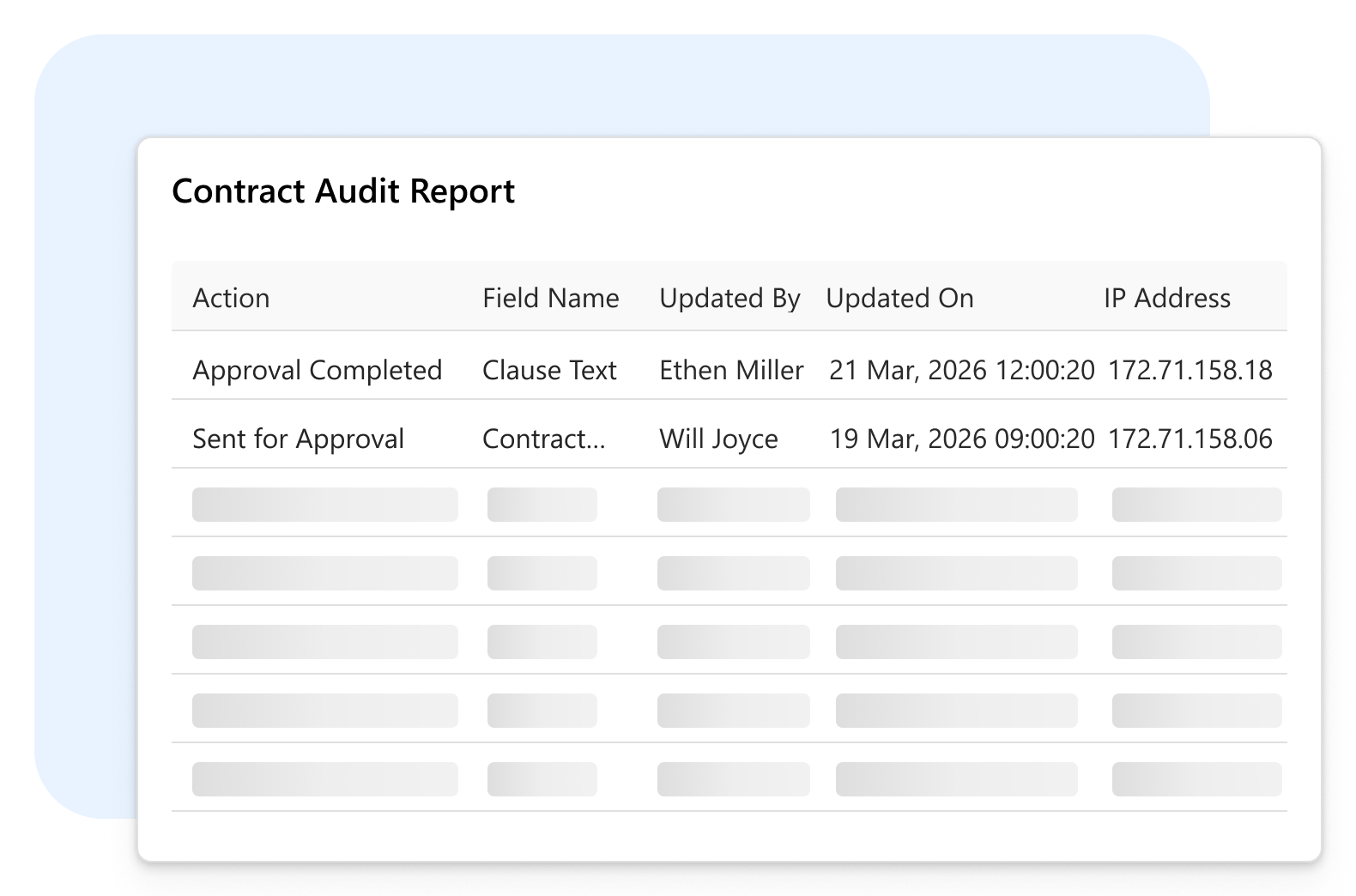
Task: Select the Updated By column header
Action: [x=729, y=298]
